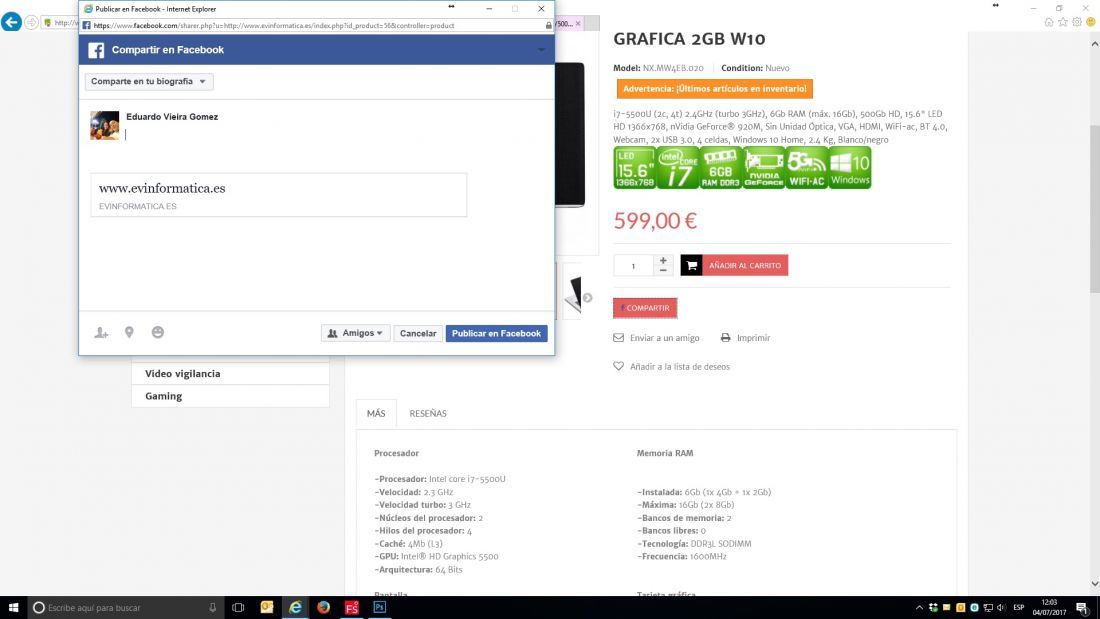Open the favorites star icon in Internet Explorer
Viewport: 1100px width, 619px height.
(x=1063, y=22)
